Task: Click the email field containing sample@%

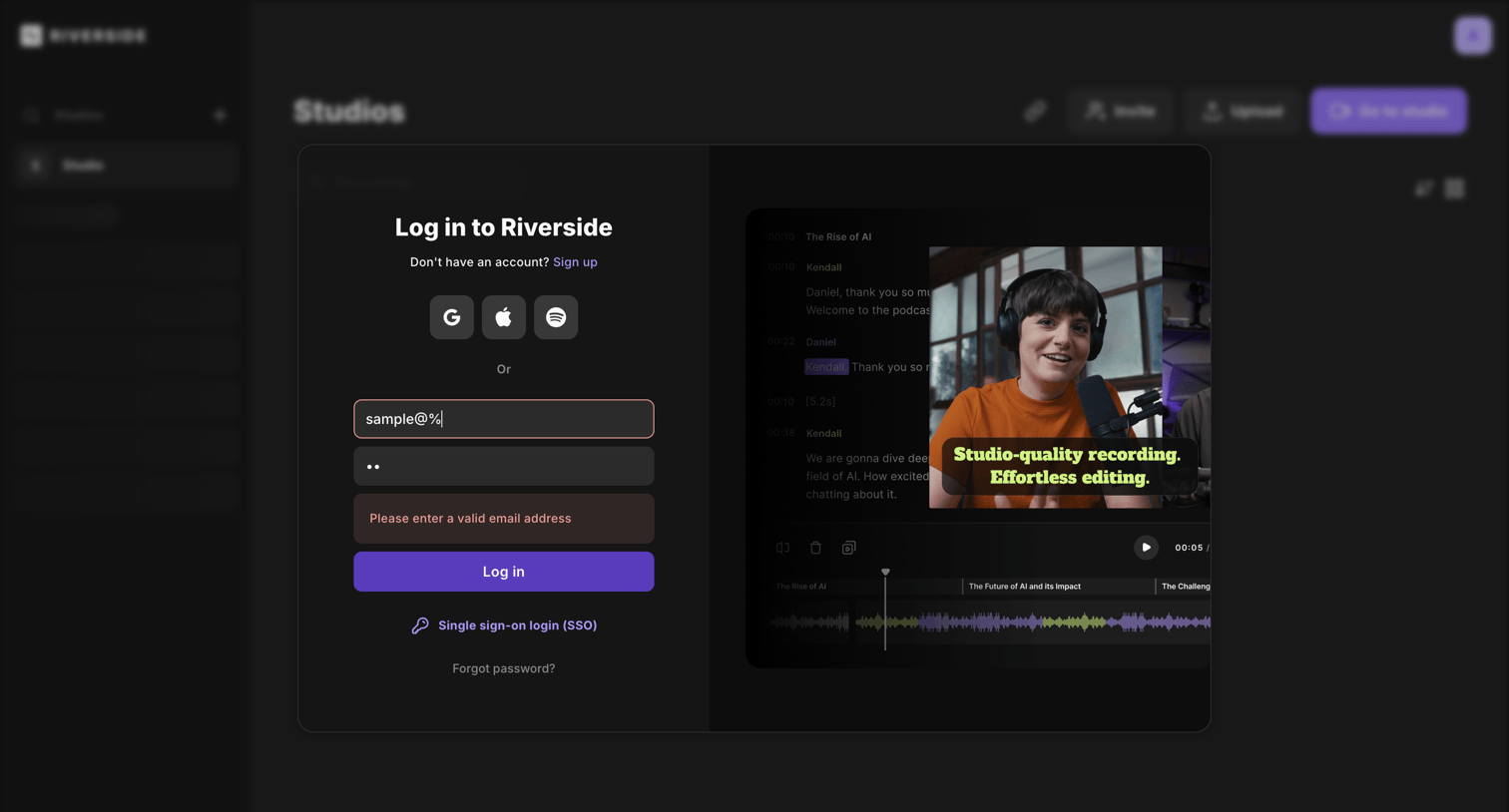Action: point(504,419)
